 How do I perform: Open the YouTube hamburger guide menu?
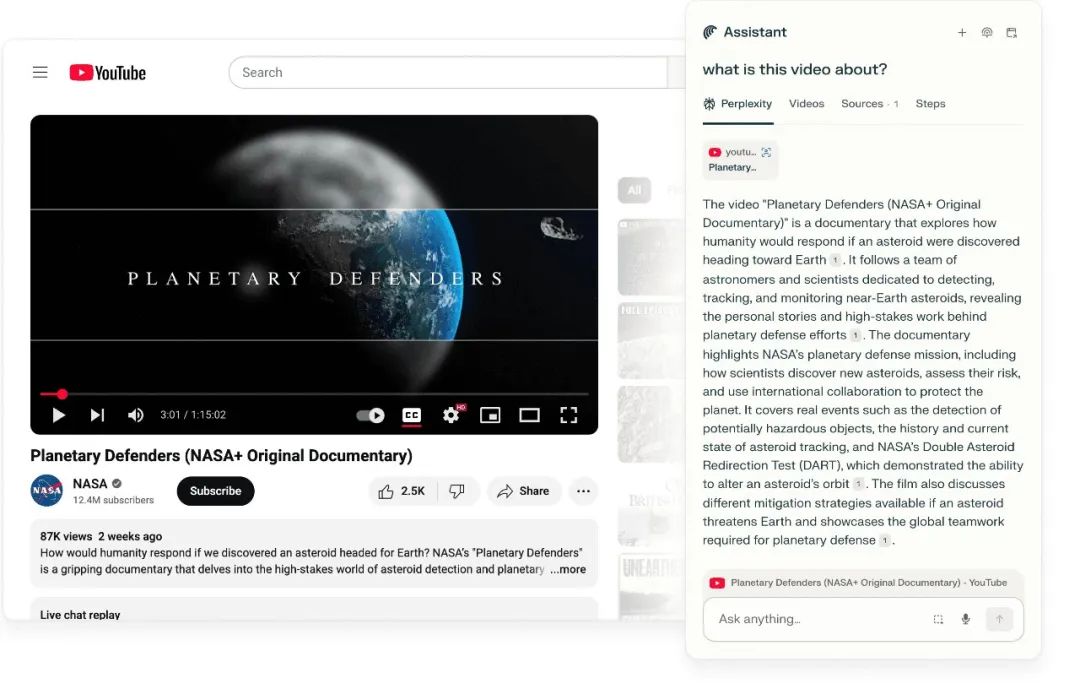click(40, 72)
